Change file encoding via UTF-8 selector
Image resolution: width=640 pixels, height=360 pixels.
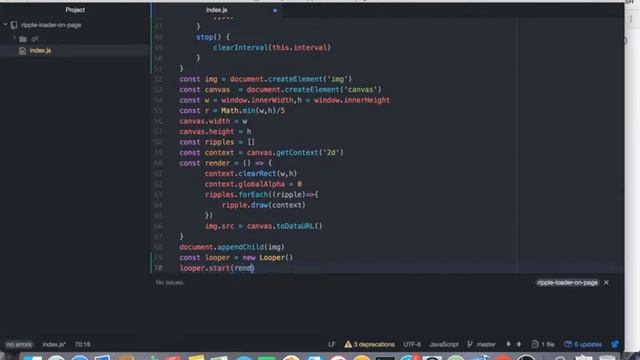(x=412, y=344)
